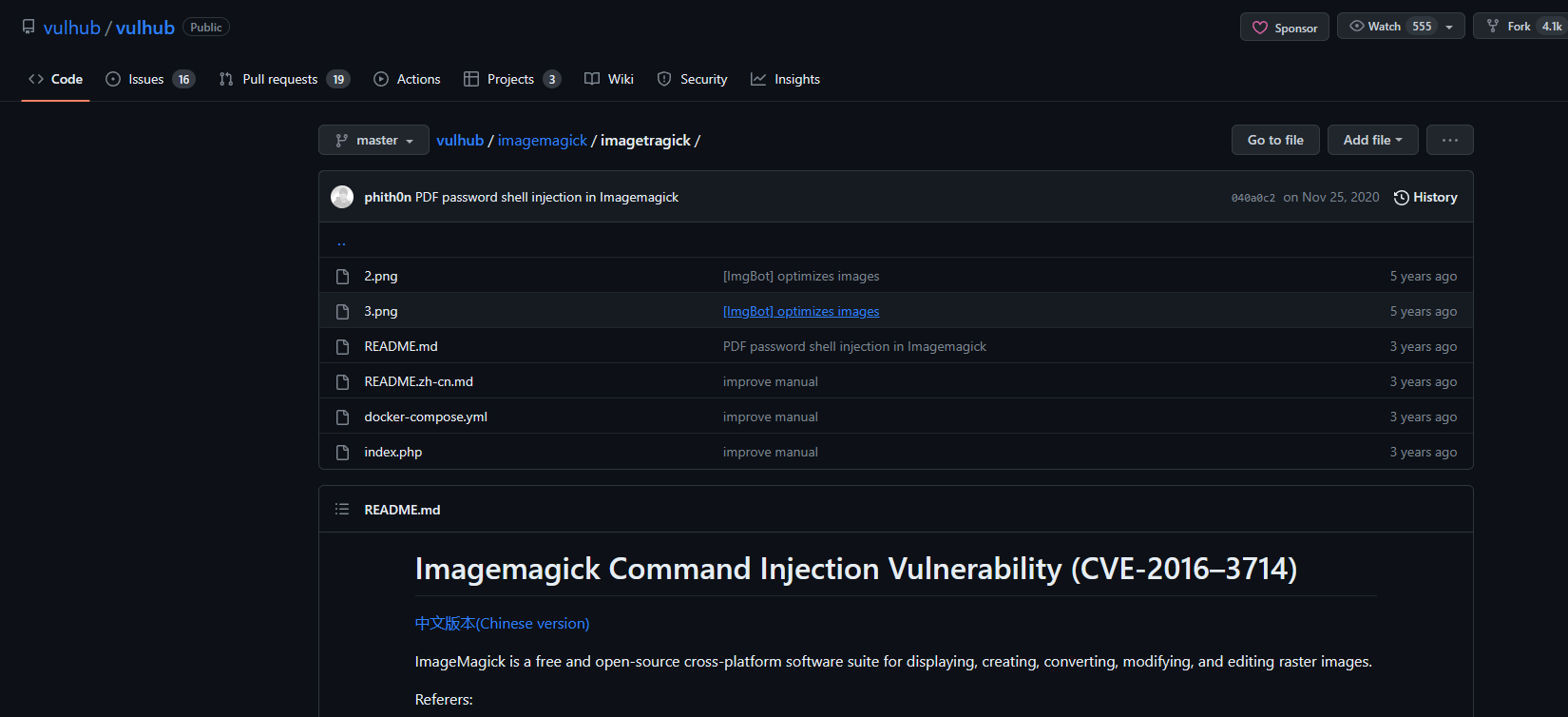Click the History clock icon
Screen dimensions: 1568x717
point(1401,198)
